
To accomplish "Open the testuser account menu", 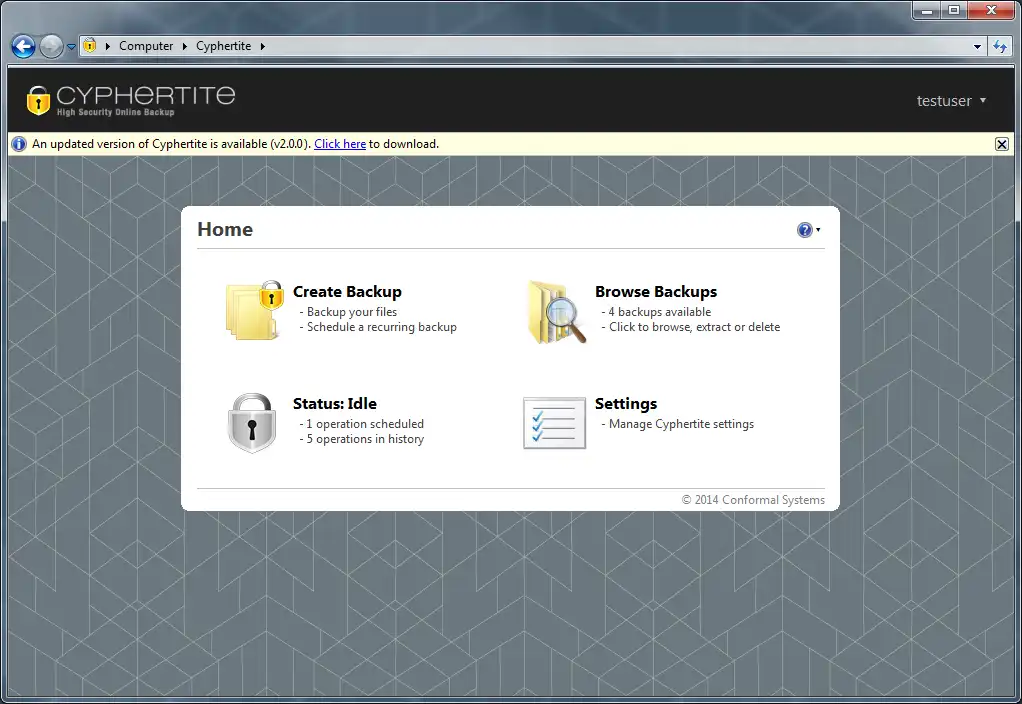I will point(951,101).
